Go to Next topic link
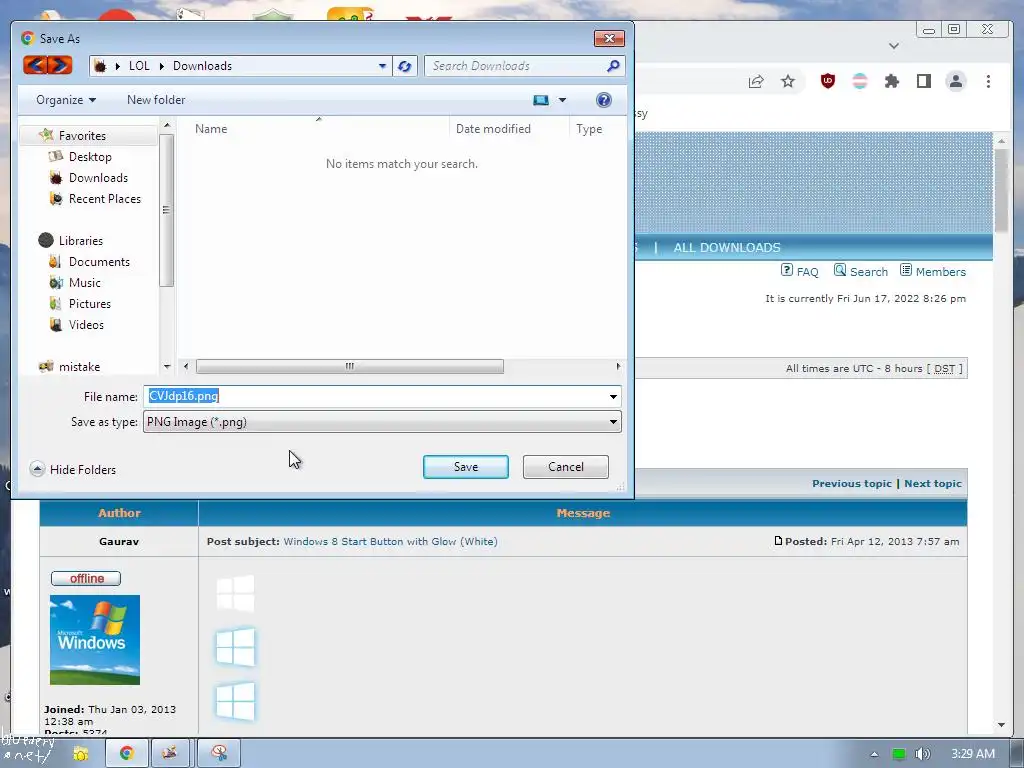The height and width of the screenshot is (768, 1024). (x=933, y=483)
